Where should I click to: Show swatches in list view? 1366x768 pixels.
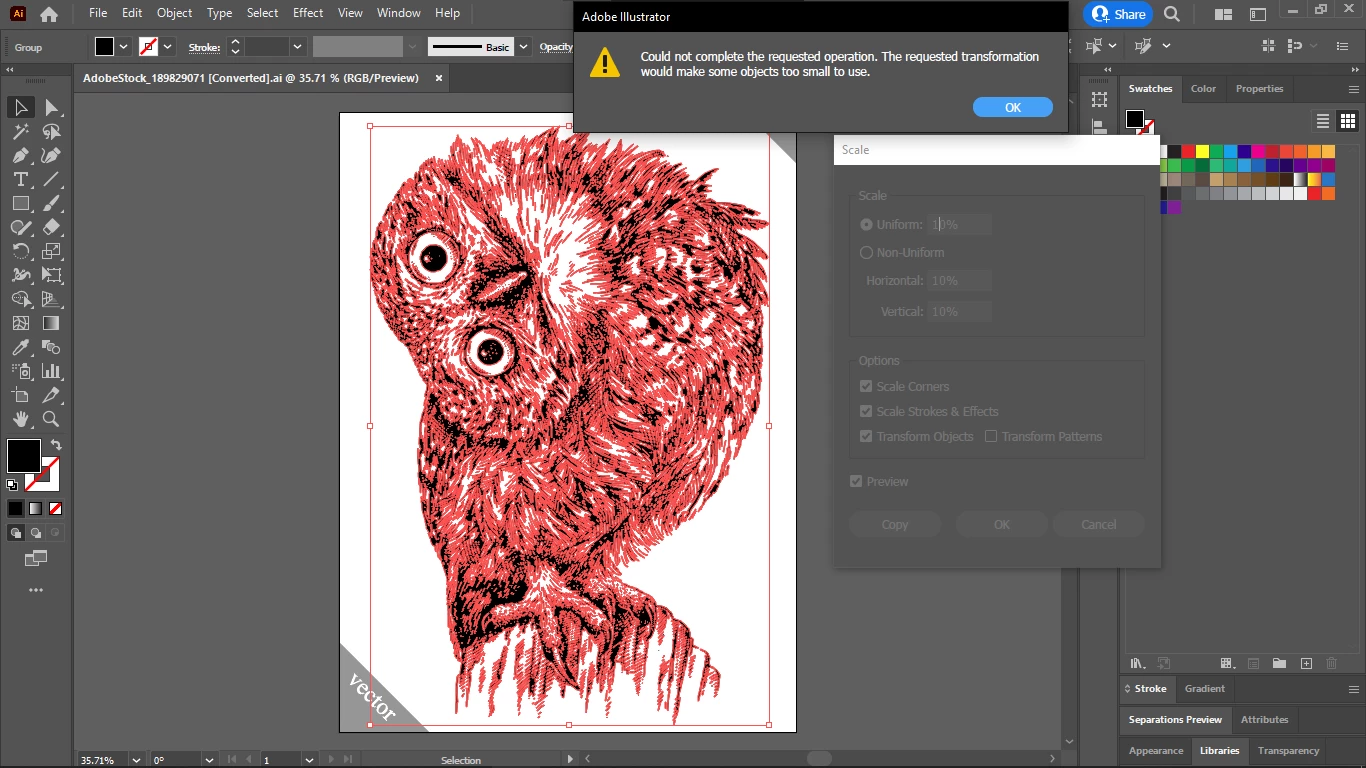1322,121
